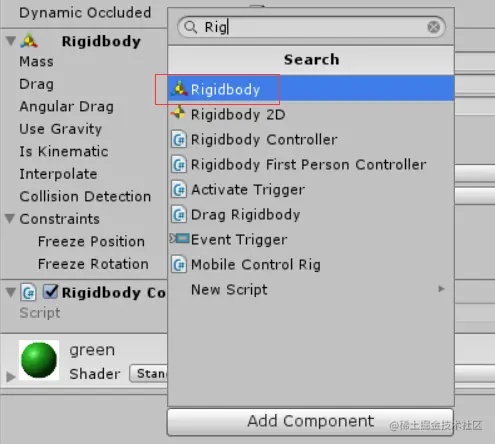This screenshot has width=495, height=444.
Task: Collapse the Rigidbody Controller script foldout arrow
Action: click(11, 292)
